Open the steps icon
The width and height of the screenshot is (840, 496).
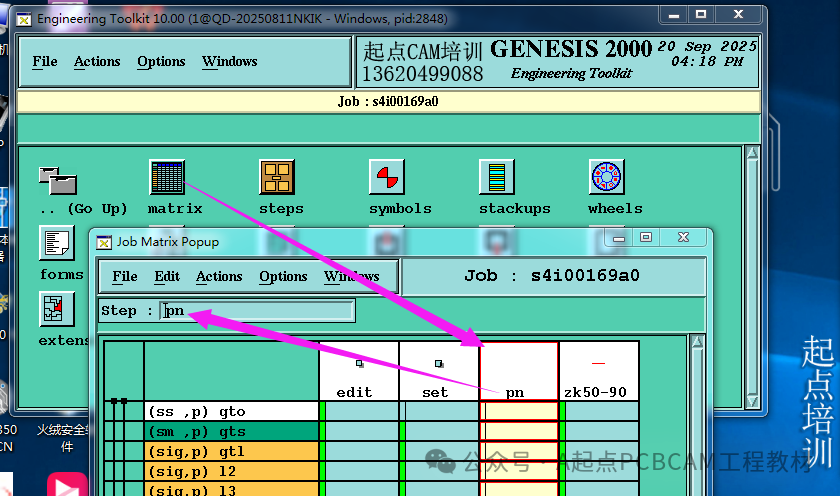[277, 177]
